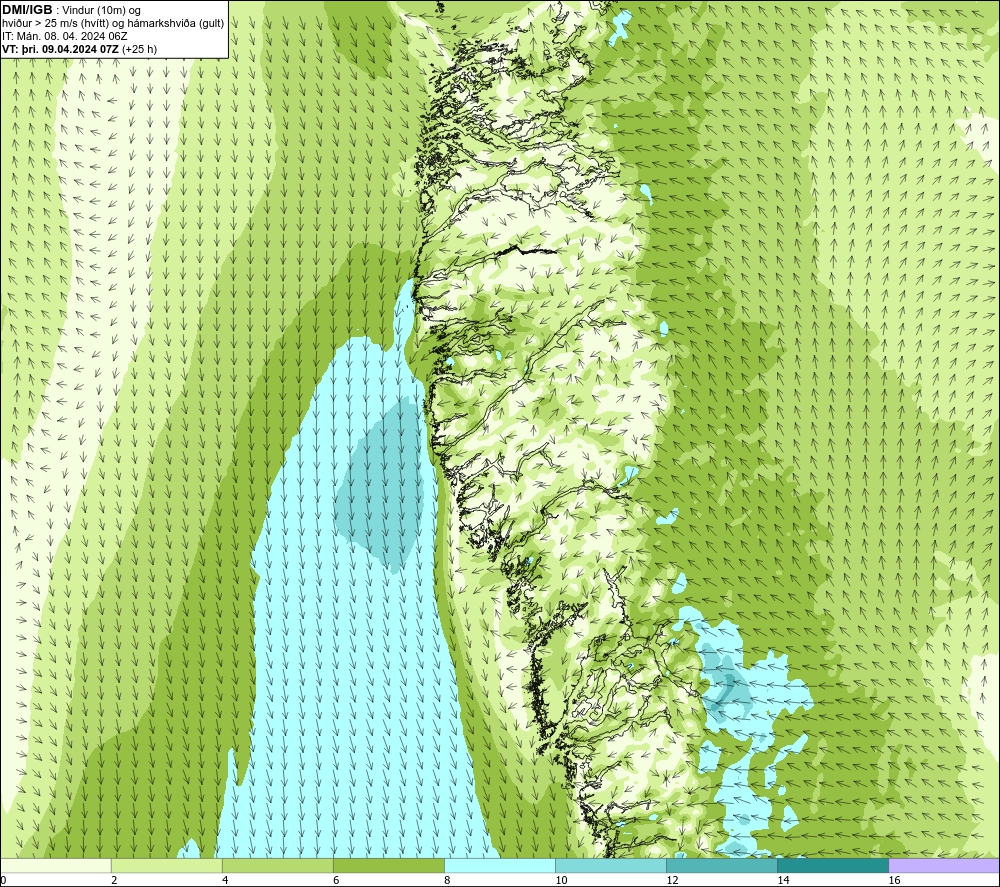Screen dimensions: 1000x887
Task: Click the 10–12 m/s turquoise legend swatch
Action: coord(611,865)
